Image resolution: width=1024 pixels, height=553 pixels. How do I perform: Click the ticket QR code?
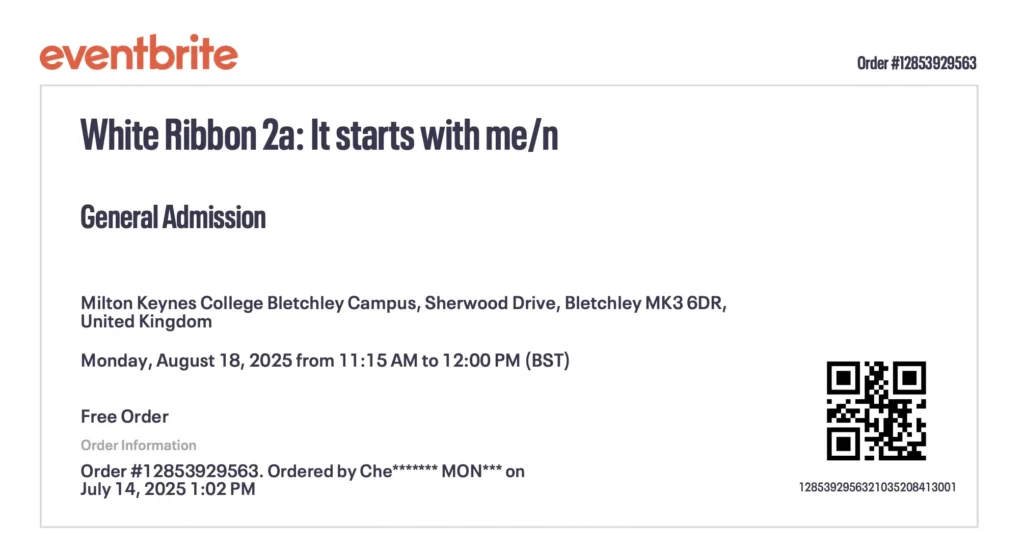click(876, 410)
